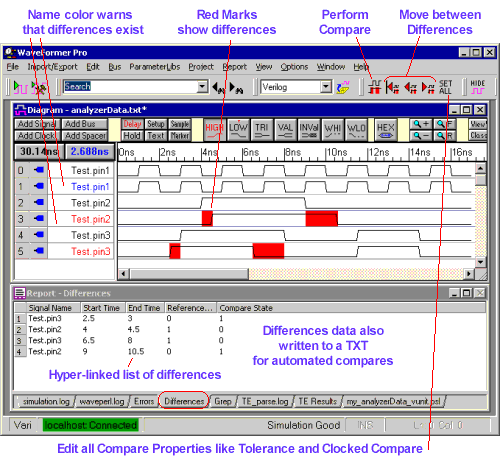Click the diagram horizontal scroll left arrow
Viewport: 500px width, 461px height.
pyautogui.click(x=123, y=274)
